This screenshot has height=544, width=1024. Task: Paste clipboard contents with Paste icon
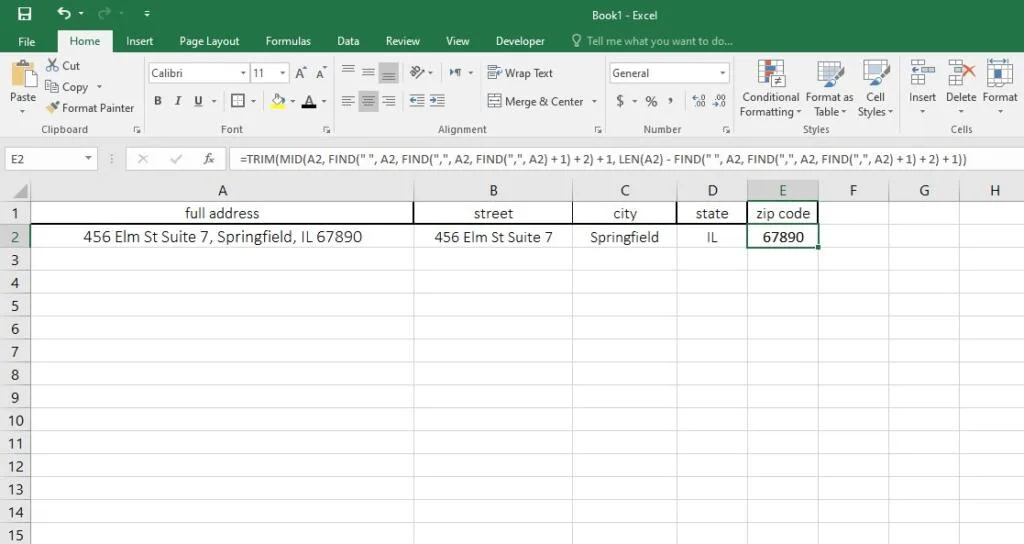click(x=24, y=73)
